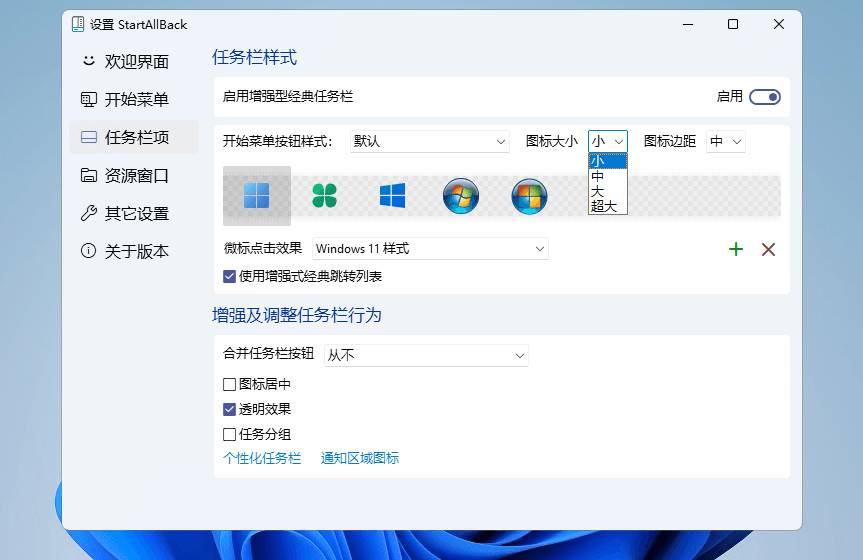The width and height of the screenshot is (863, 560).
Task: Click the StartAllBack app icon in title bar
Action: pyautogui.click(x=78, y=24)
